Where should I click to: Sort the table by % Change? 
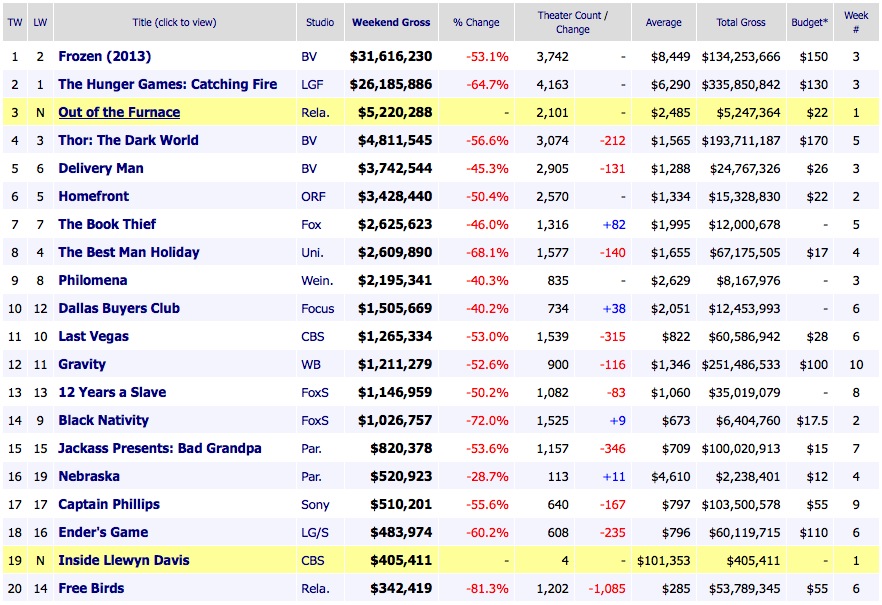476,21
